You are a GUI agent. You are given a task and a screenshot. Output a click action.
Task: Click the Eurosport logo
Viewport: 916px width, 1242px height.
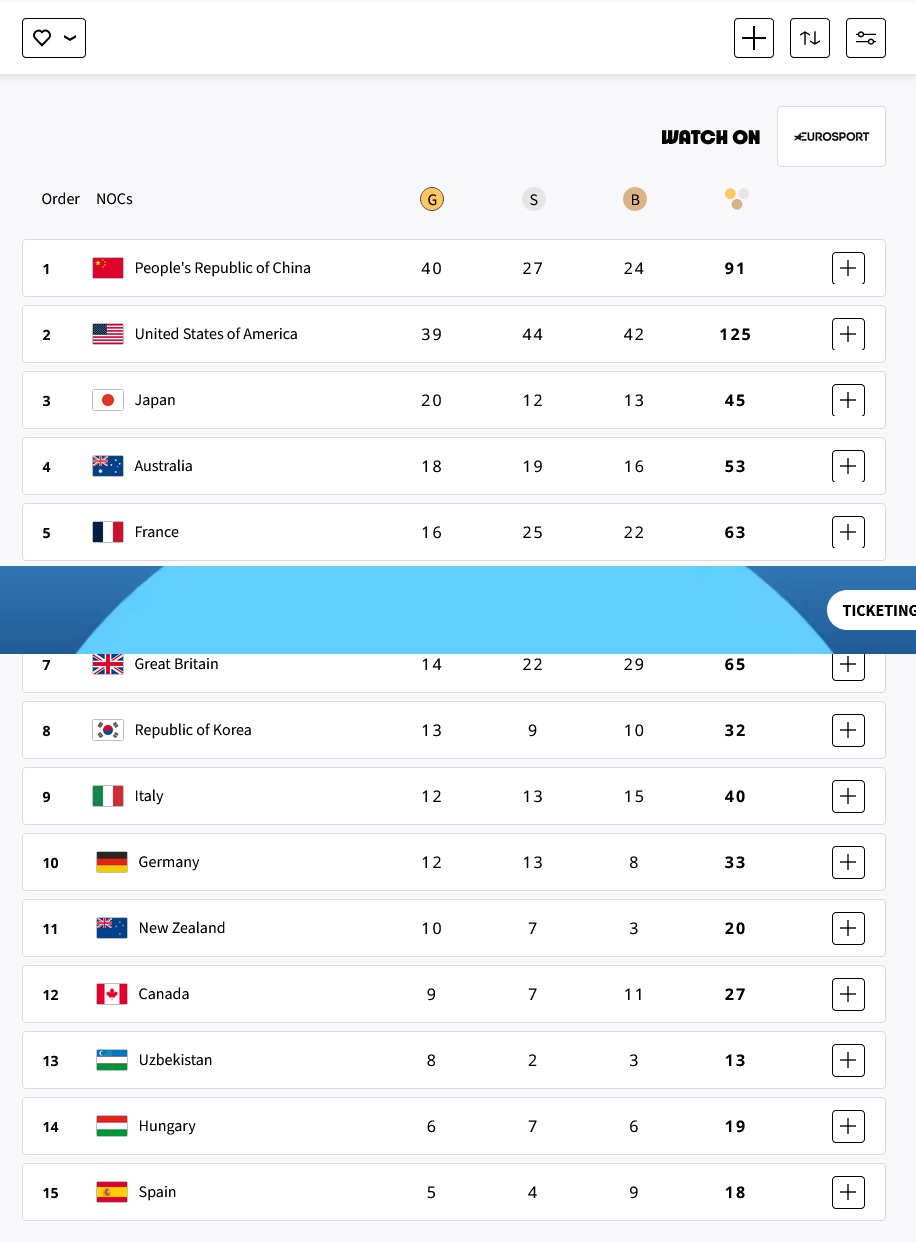(831, 136)
